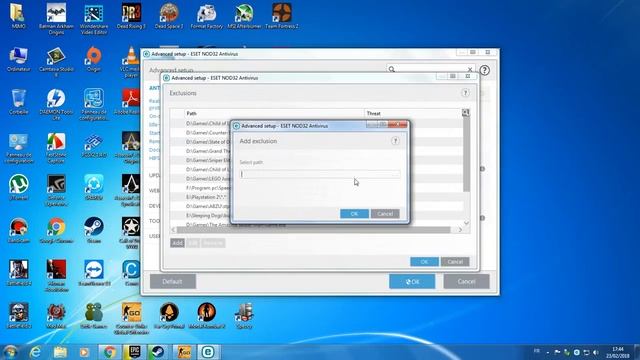Open Epic Games Launcher from the taskbar
The width and height of the screenshot is (640, 360).
pyautogui.click(x=134, y=352)
